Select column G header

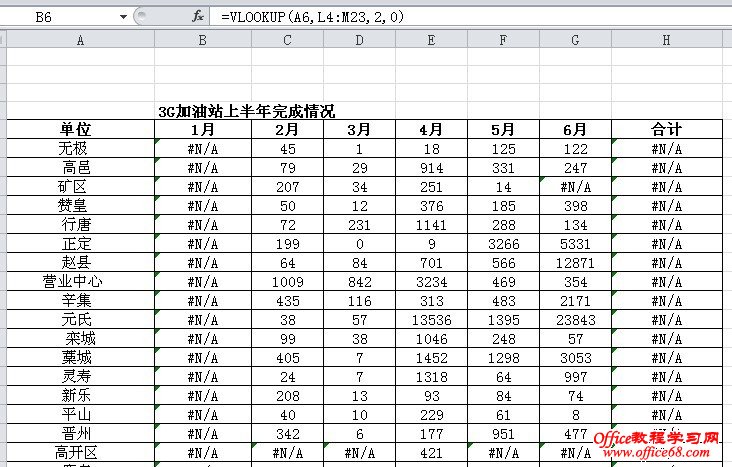click(575, 41)
